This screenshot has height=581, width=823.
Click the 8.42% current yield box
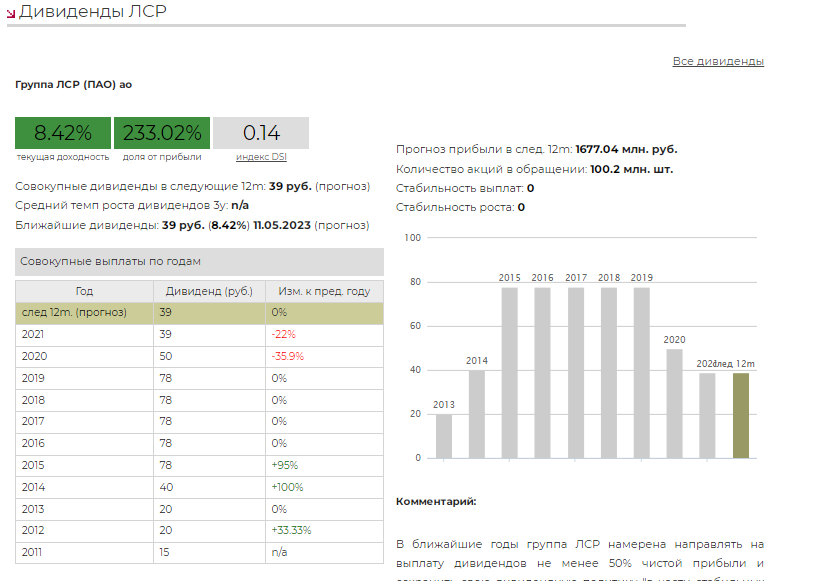tap(63, 133)
